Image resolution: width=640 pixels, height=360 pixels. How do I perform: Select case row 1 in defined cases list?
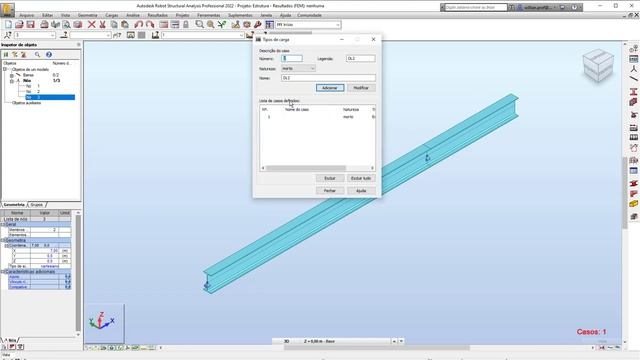(318, 117)
